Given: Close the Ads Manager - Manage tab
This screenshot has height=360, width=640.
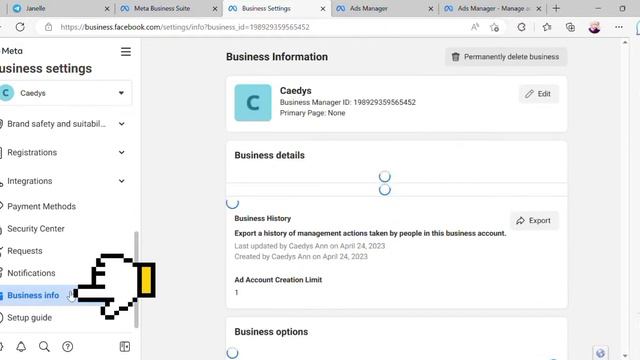Looking at the screenshot, I should pos(539,9).
